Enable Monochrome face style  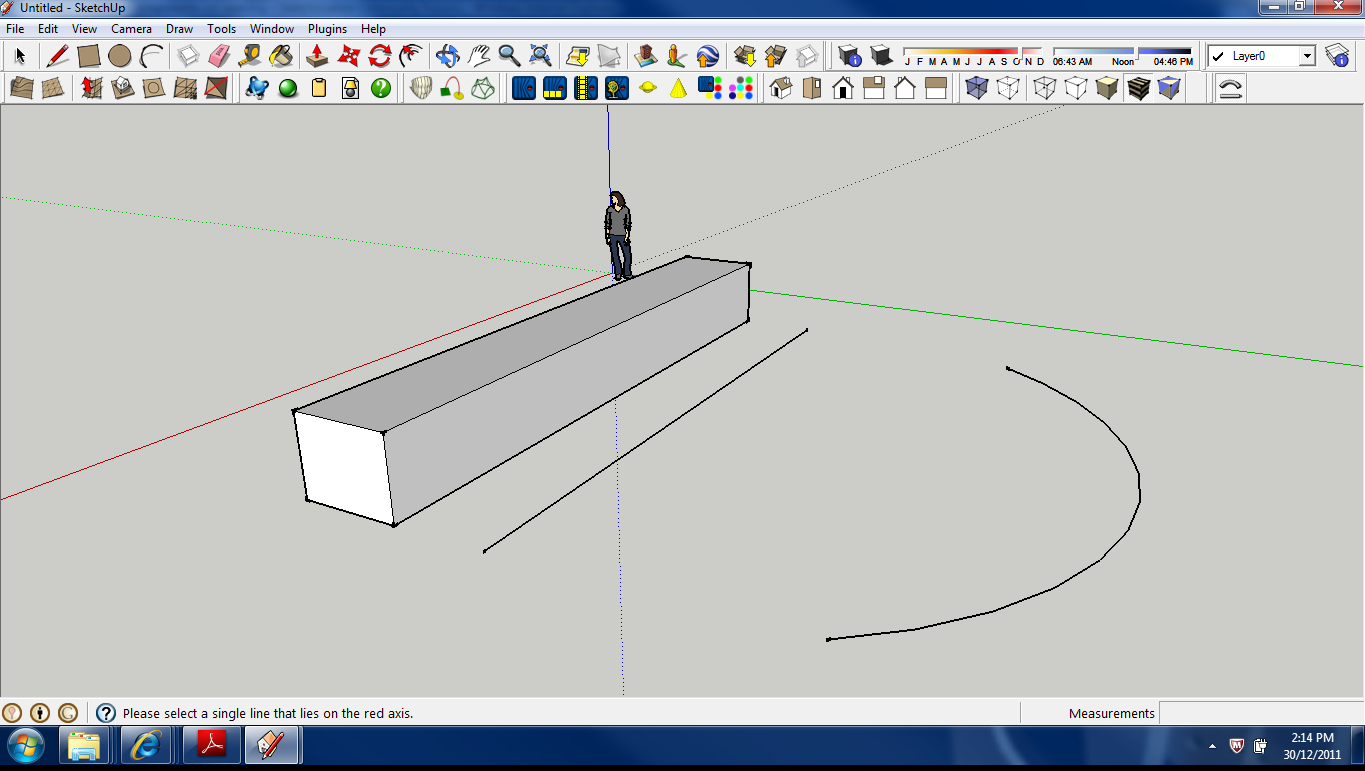[1169, 88]
